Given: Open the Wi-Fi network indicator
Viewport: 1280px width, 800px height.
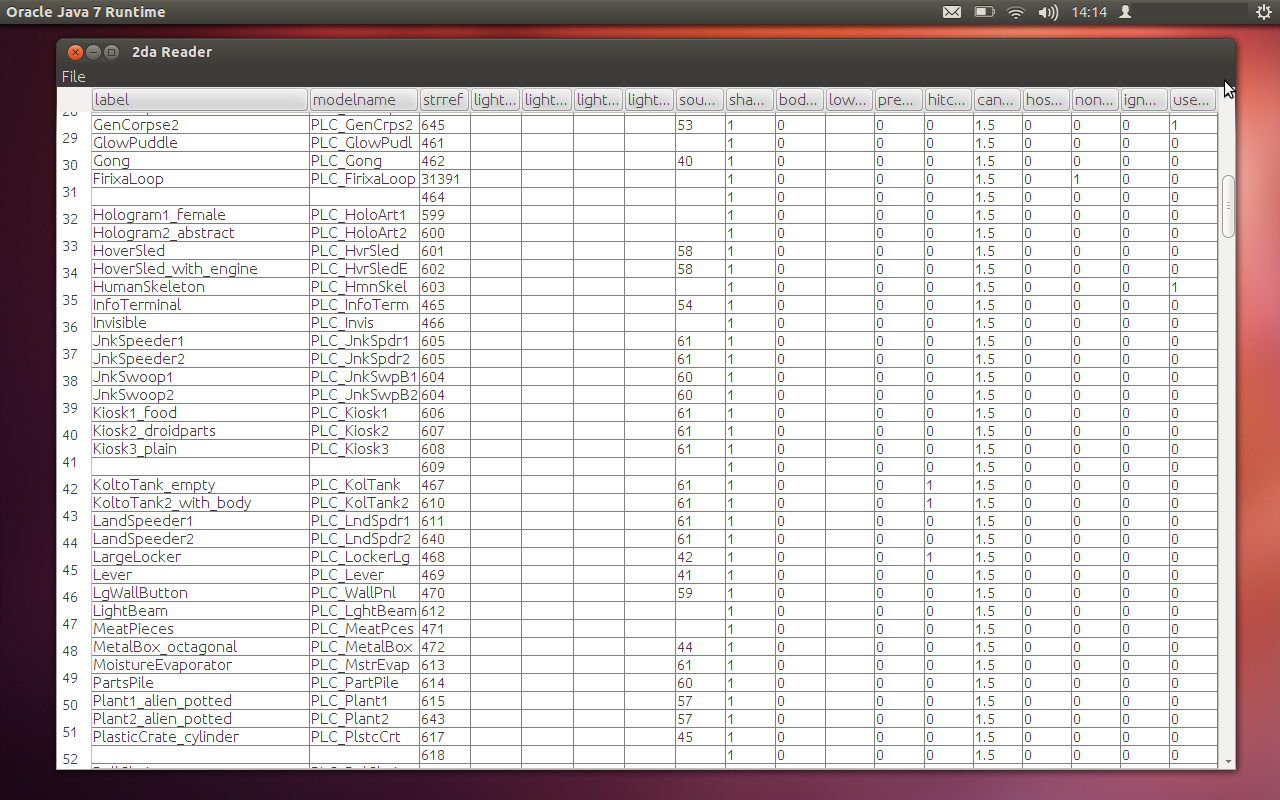Looking at the screenshot, I should [x=1016, y=12].
